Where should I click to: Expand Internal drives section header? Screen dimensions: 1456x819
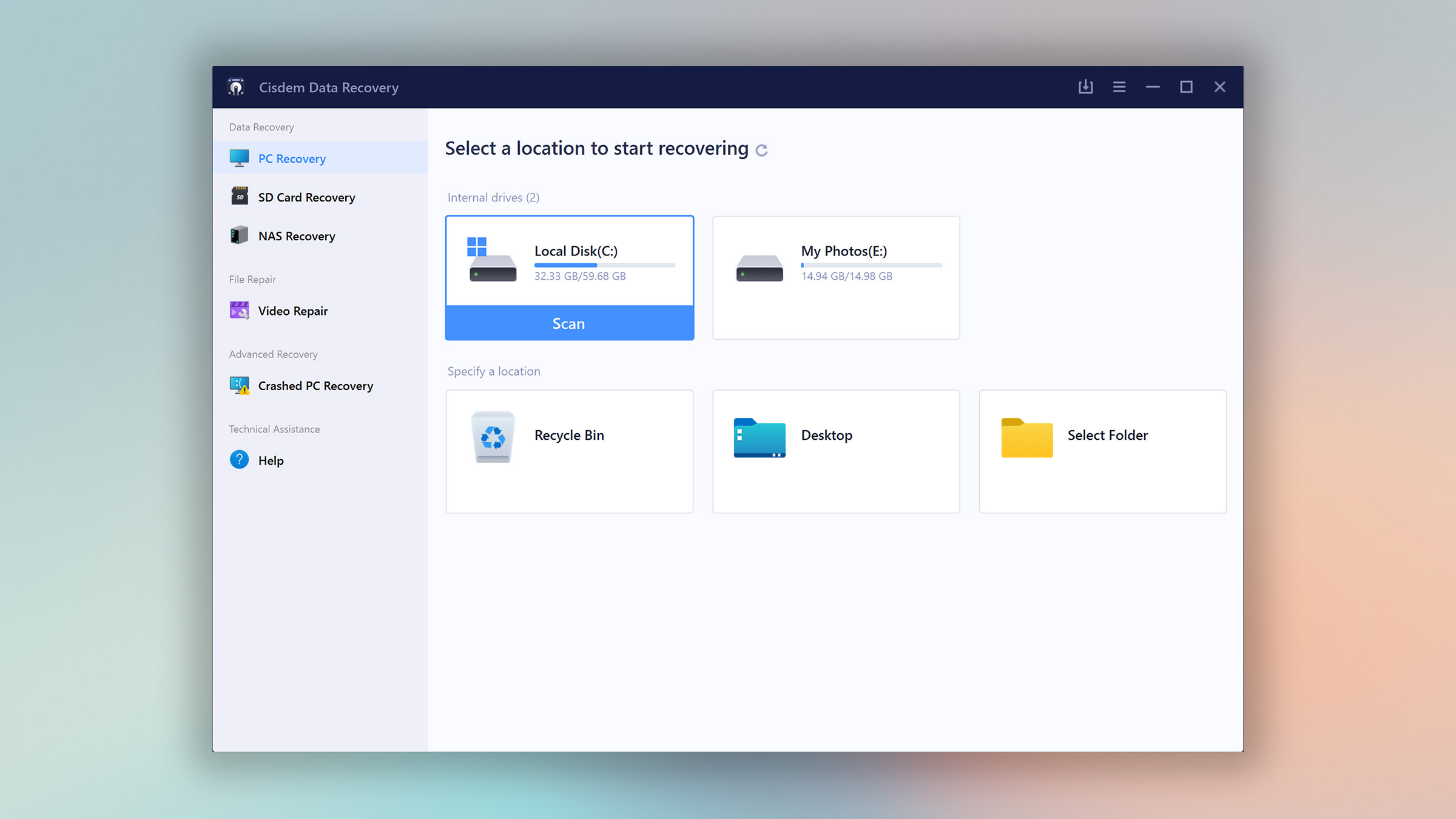pyautogui.click(x=494, y=196)
